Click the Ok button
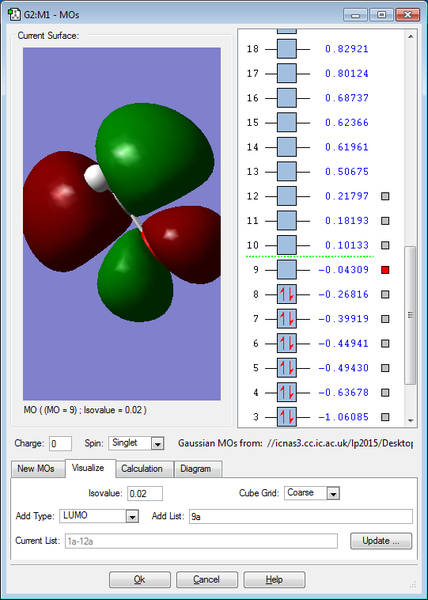The image size is (428, 600). [x=140, y=580]
